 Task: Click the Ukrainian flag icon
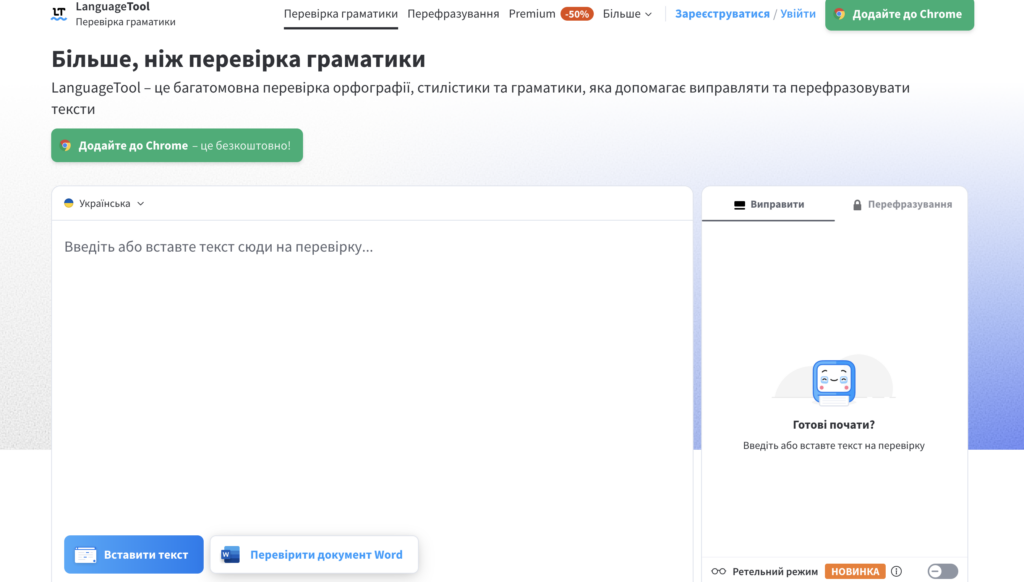[69, 203]
